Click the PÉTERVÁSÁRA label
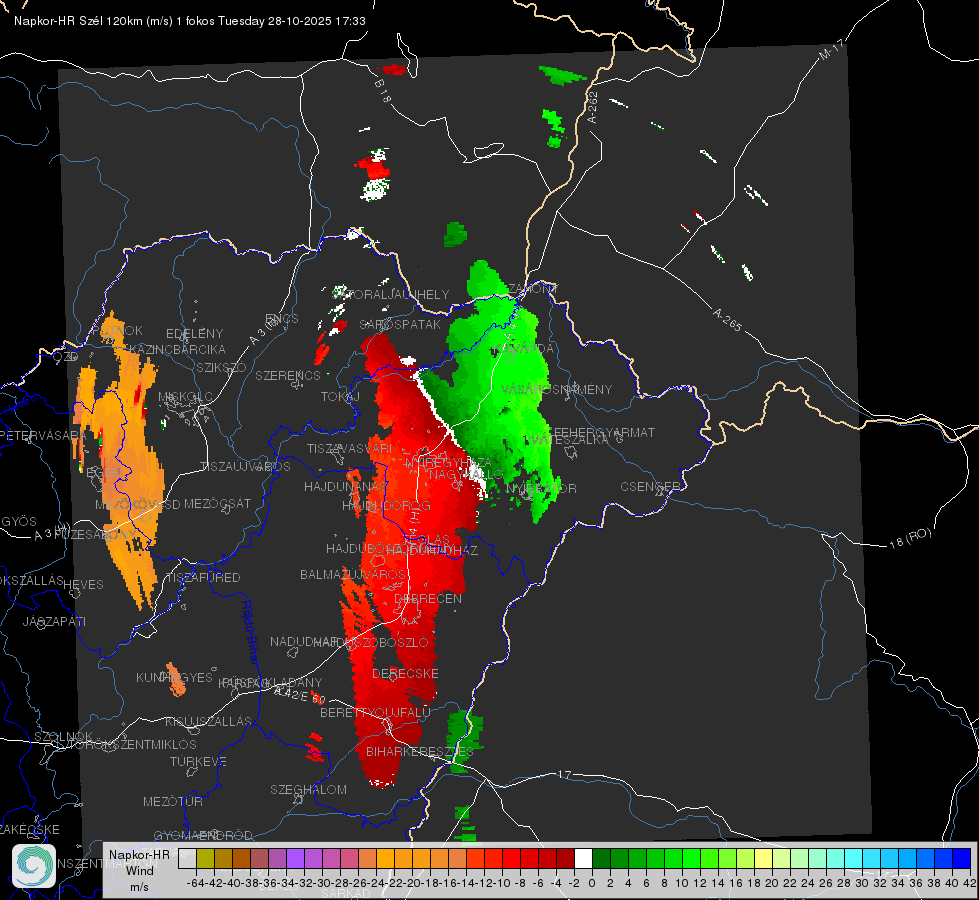The image size is (979, 900). click(x=44, y=435)
